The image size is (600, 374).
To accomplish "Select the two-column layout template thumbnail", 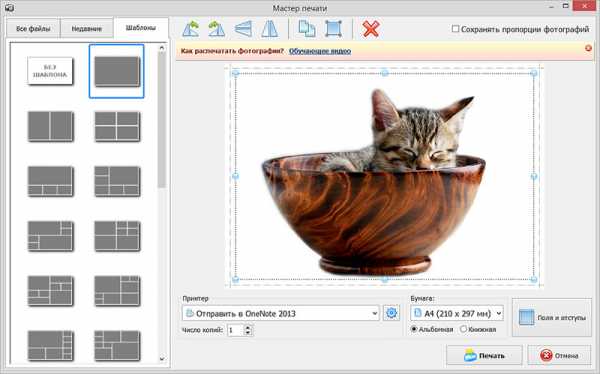I will click(x=51, y=126).
